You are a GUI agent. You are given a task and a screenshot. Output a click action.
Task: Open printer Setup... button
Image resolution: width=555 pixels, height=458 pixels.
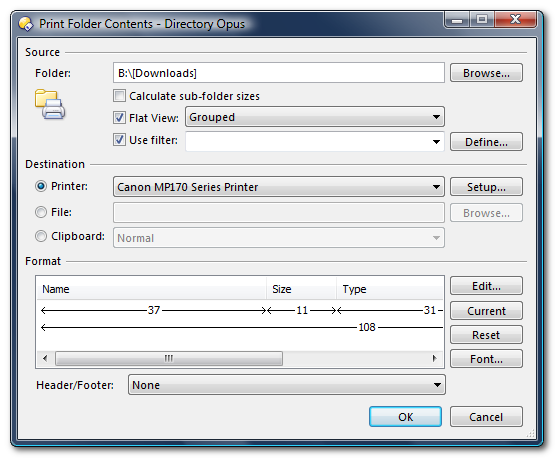point(486,187)
